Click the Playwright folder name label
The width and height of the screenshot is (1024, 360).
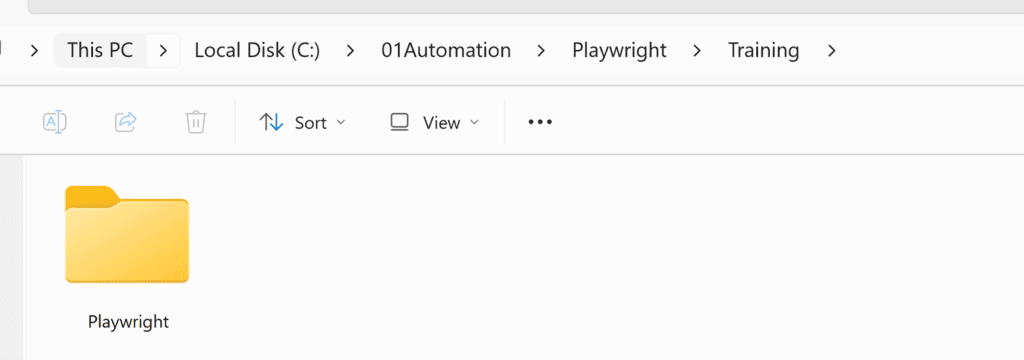(x=129, y=321)
